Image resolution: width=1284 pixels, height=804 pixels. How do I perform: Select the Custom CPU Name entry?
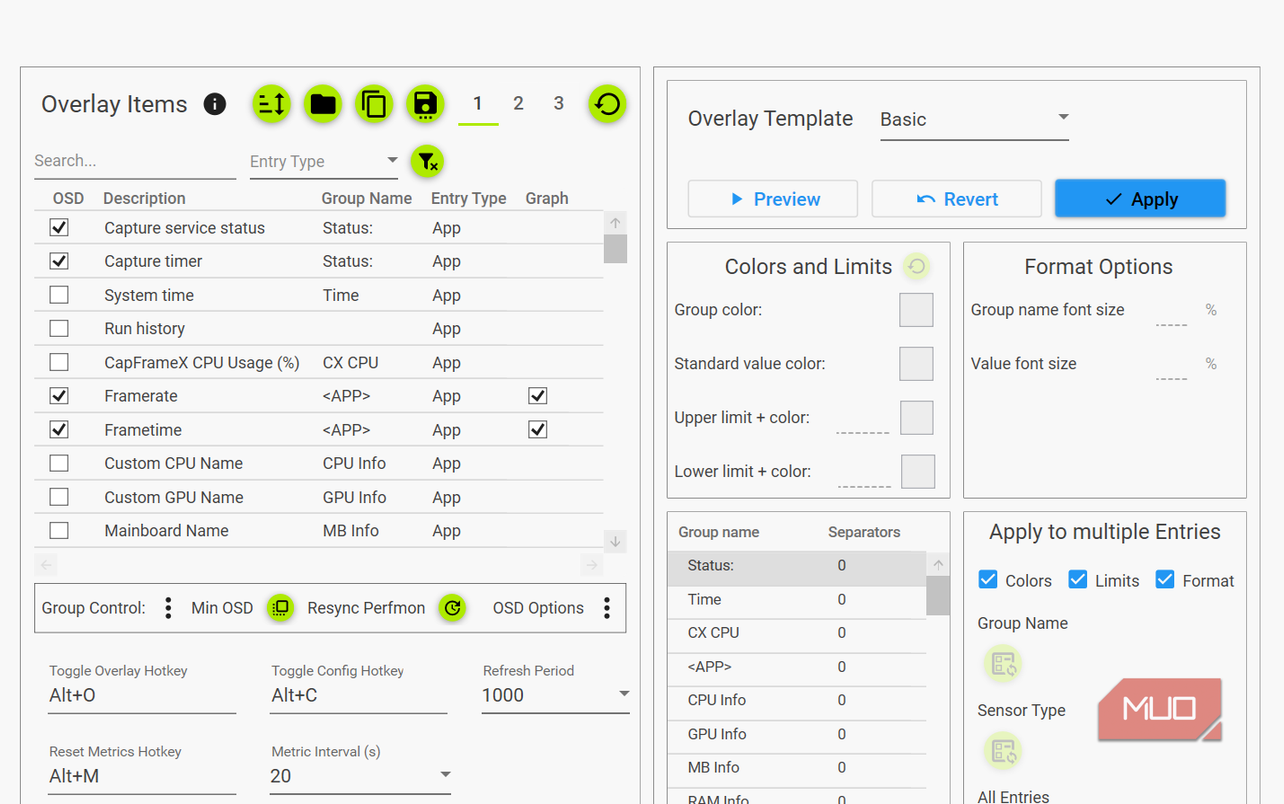319,463
